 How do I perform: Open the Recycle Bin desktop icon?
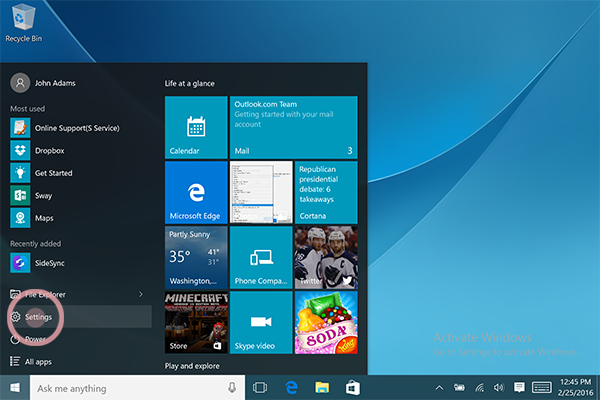point(24,22)
